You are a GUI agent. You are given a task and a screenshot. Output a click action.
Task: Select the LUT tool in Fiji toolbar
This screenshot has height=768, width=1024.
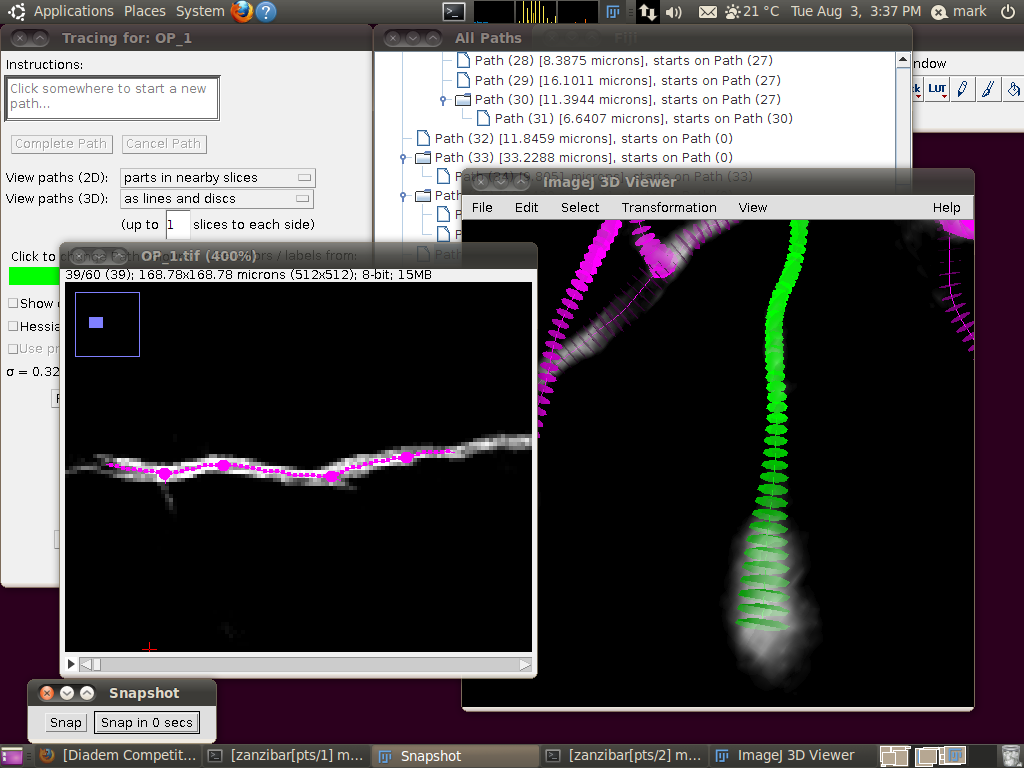click(937, 89)
